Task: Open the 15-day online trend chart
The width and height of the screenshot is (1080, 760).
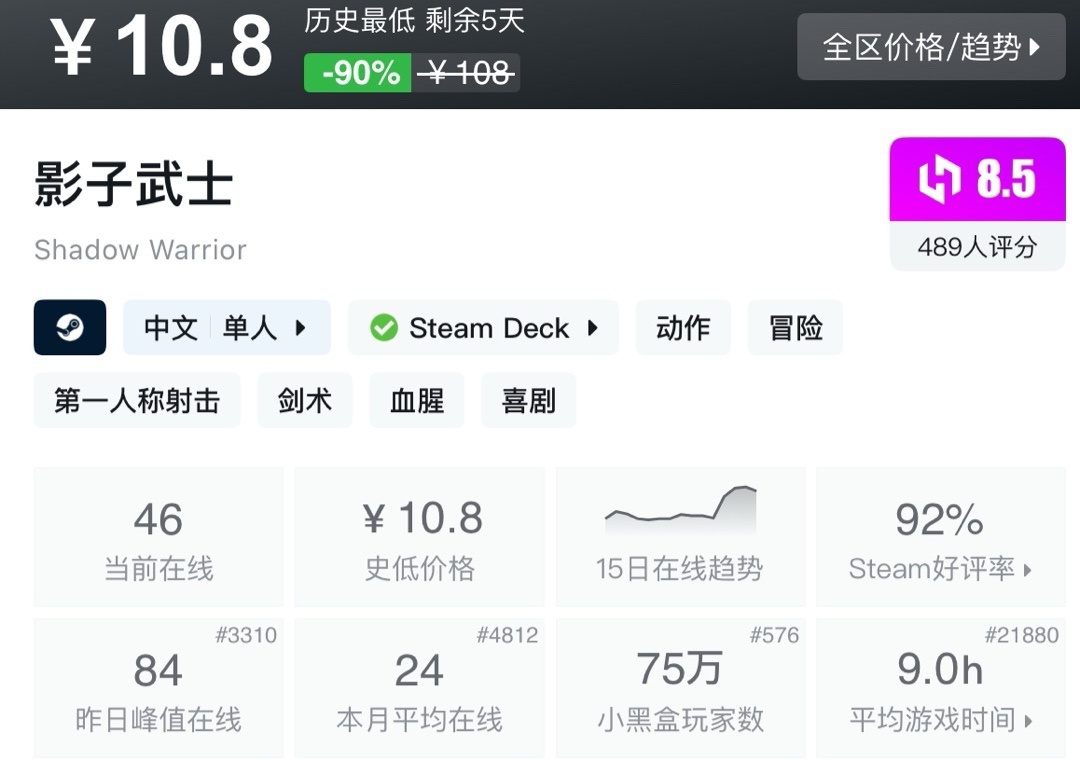Action: (x=680, y=536)
